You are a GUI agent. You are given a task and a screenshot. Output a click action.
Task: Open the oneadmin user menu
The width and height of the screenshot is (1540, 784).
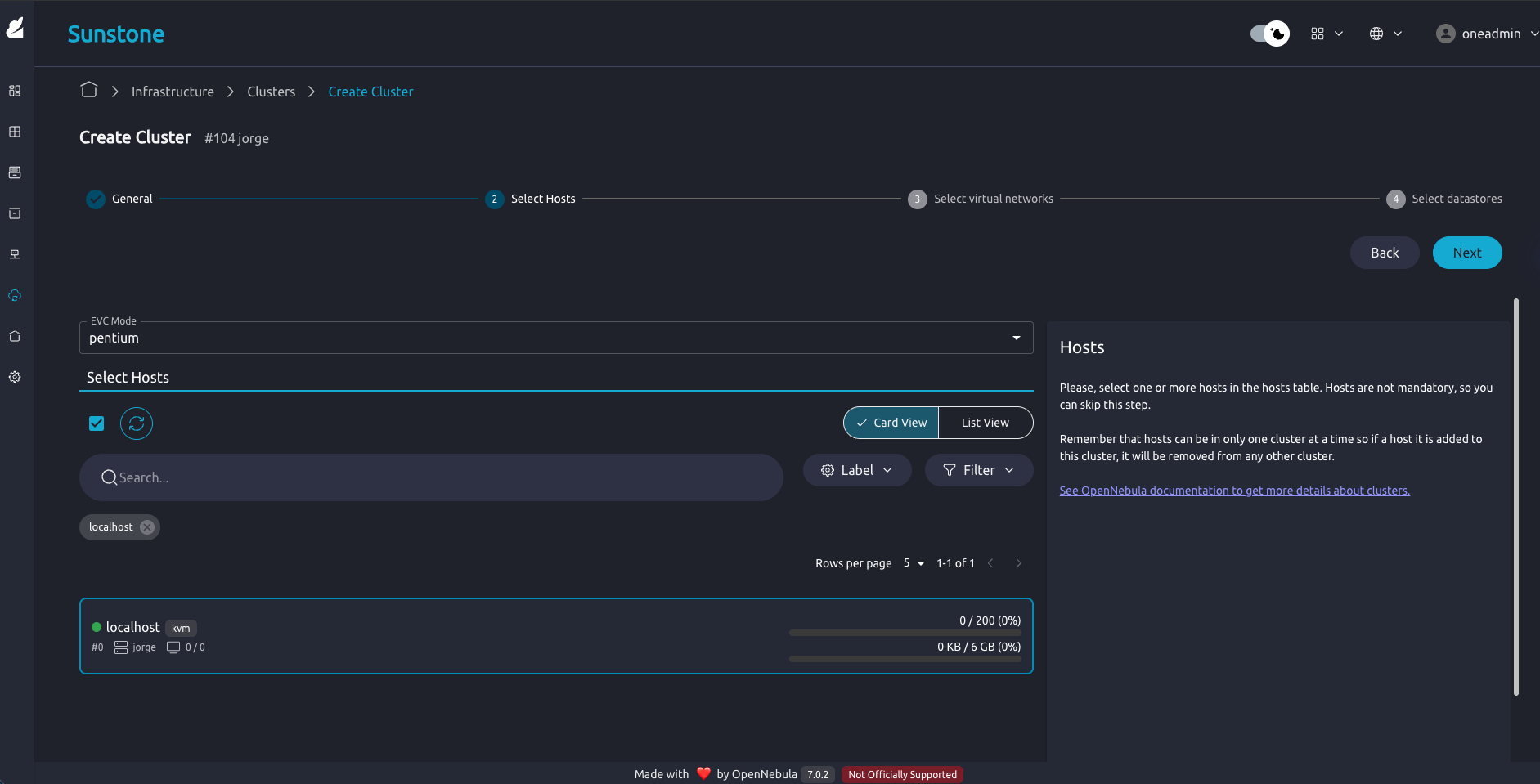tap(1484, 34)
